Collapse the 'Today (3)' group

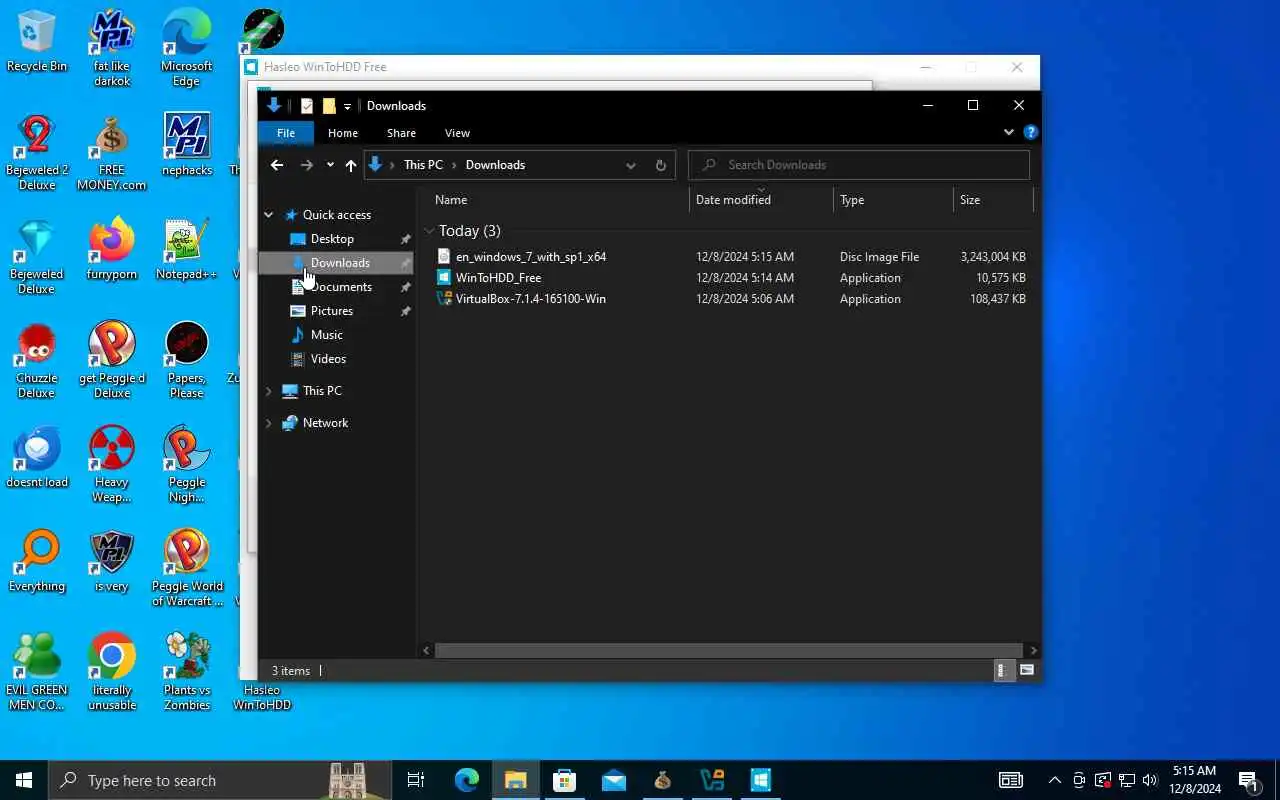(430, 231)
